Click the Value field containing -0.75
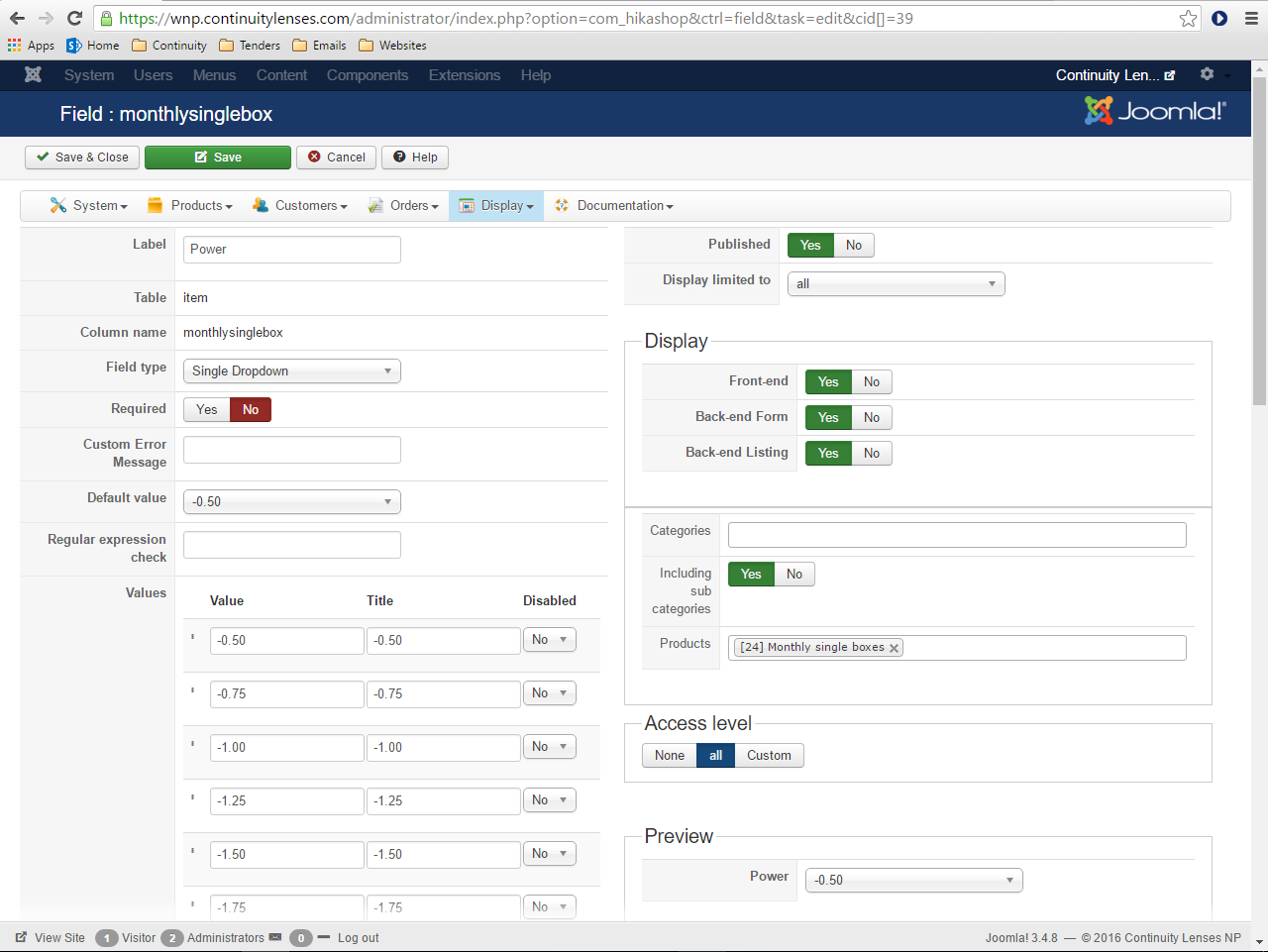1268x952 pixels. pos(287,694)
